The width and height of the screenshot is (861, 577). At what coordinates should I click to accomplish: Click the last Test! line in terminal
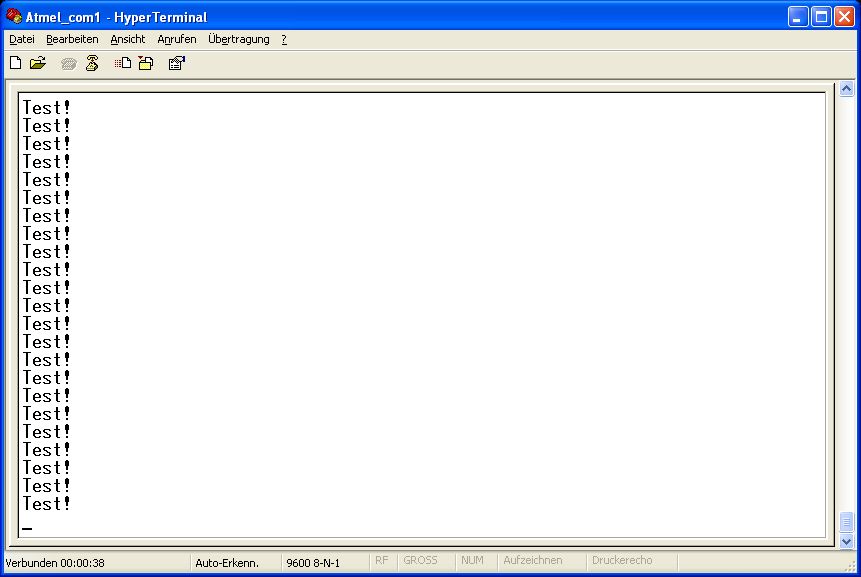pyautogui.click(x=46, y=503)
